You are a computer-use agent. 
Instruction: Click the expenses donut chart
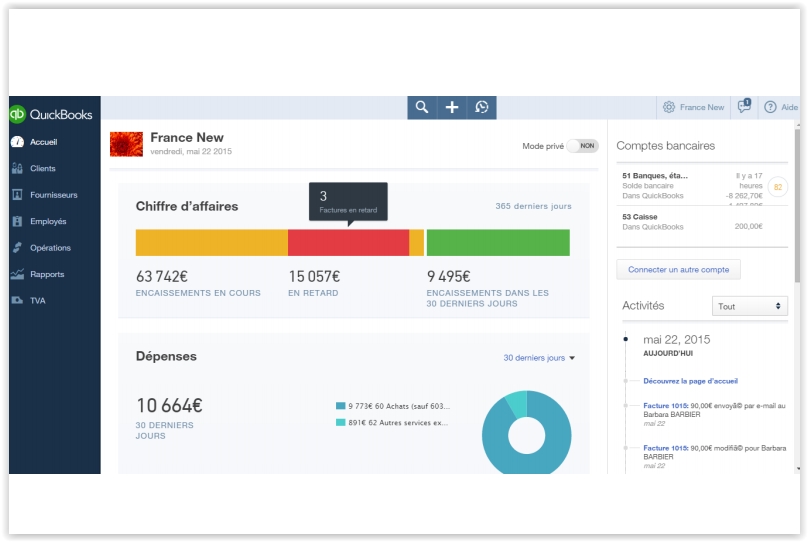pos(526,433)
